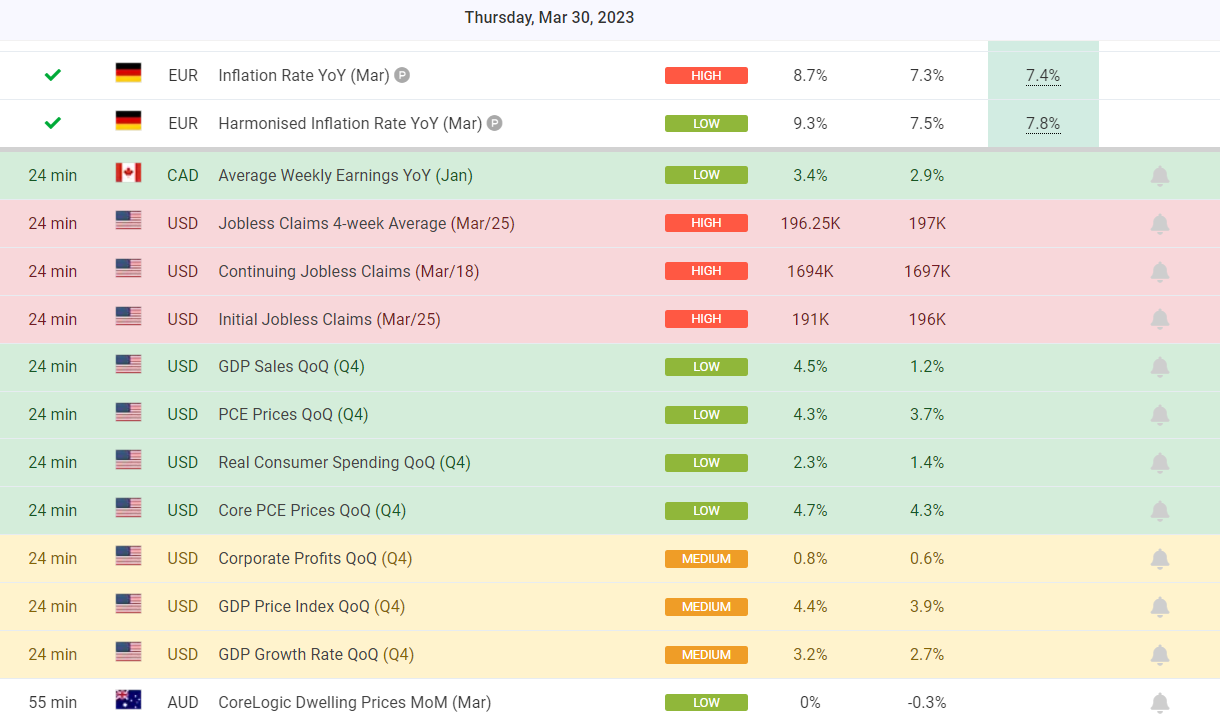Image resolution: width=1220 pixels, height=720 pixels.
Task: Toggle alert bell for Continuing Jobless Claims
Action: pyautogui.click(x=1160, y=271)
